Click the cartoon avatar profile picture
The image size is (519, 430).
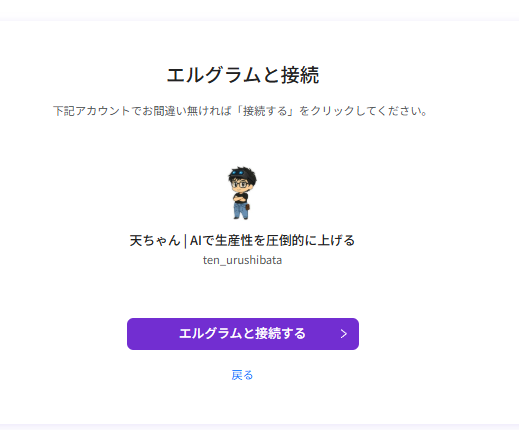coord(242,193)
